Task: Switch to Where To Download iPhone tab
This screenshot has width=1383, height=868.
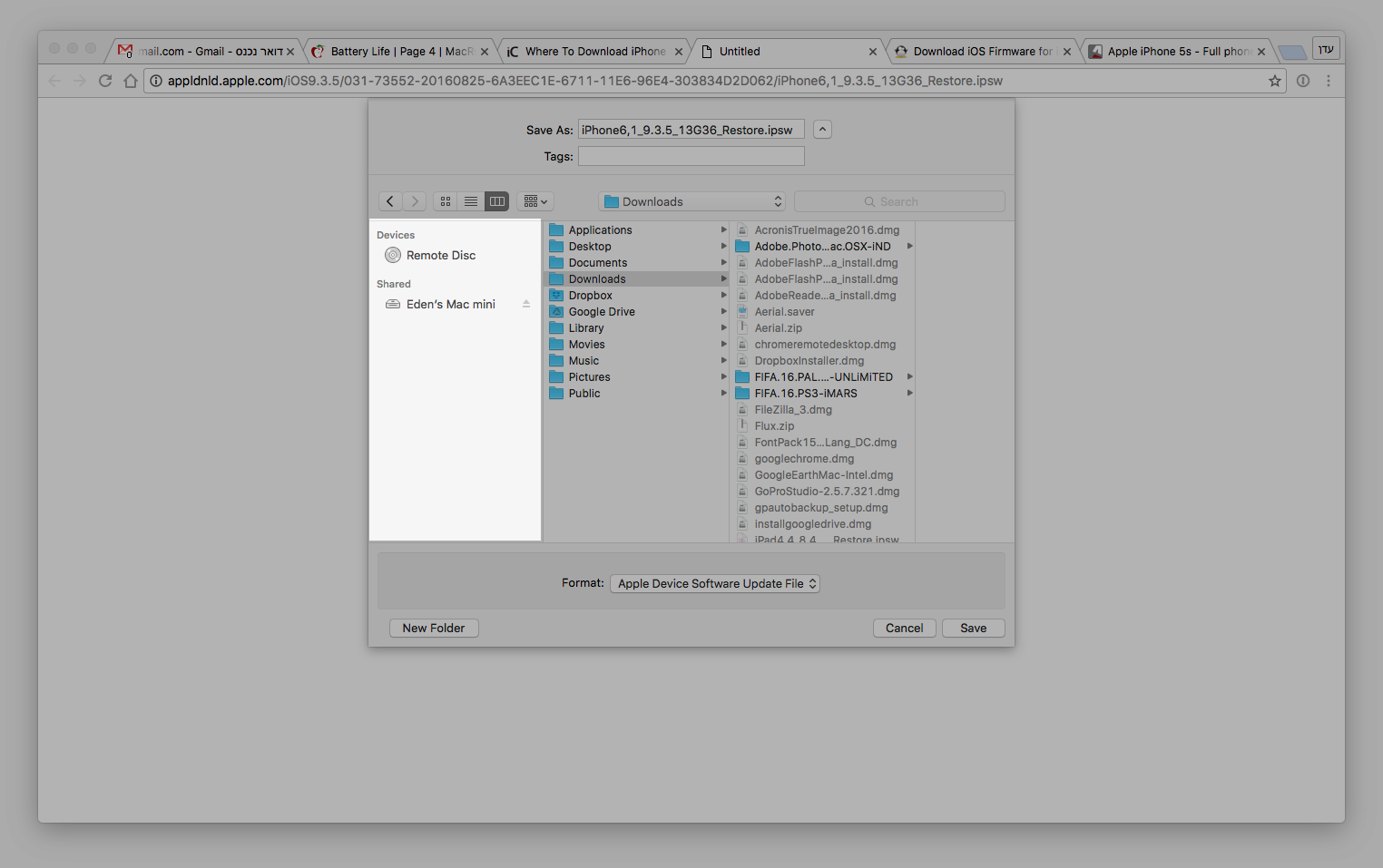Action: 594,52
